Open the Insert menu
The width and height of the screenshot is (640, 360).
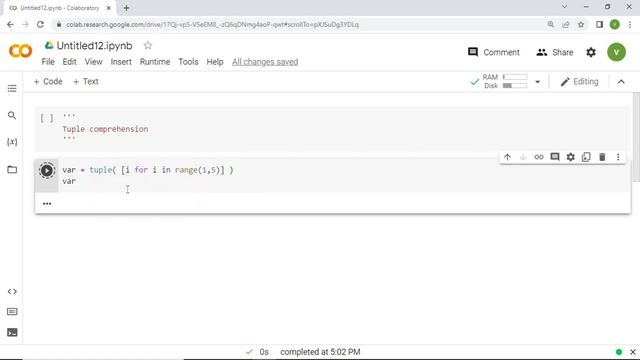coord(121,62)
